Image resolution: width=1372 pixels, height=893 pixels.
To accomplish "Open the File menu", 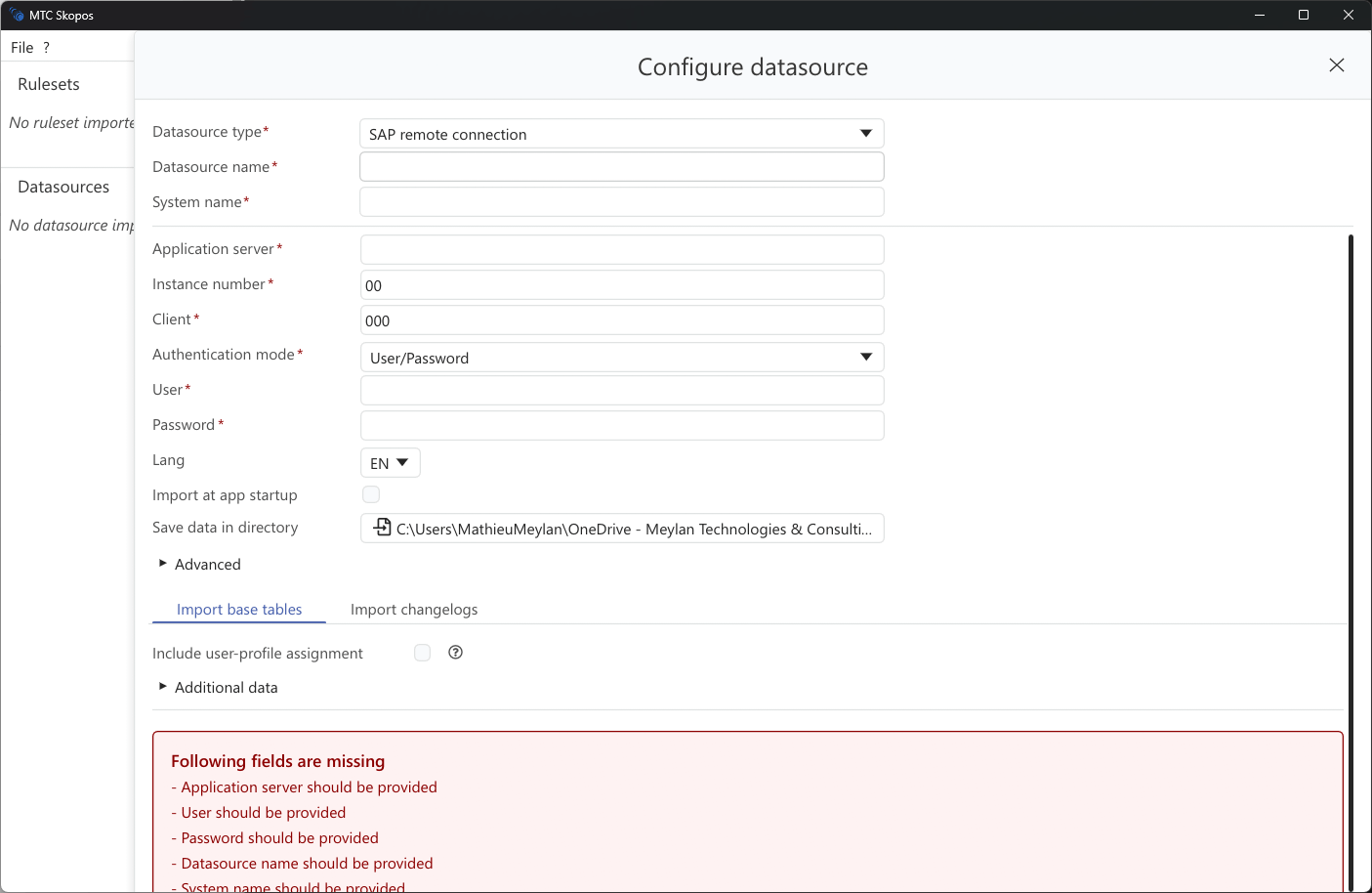I will 21,46.
